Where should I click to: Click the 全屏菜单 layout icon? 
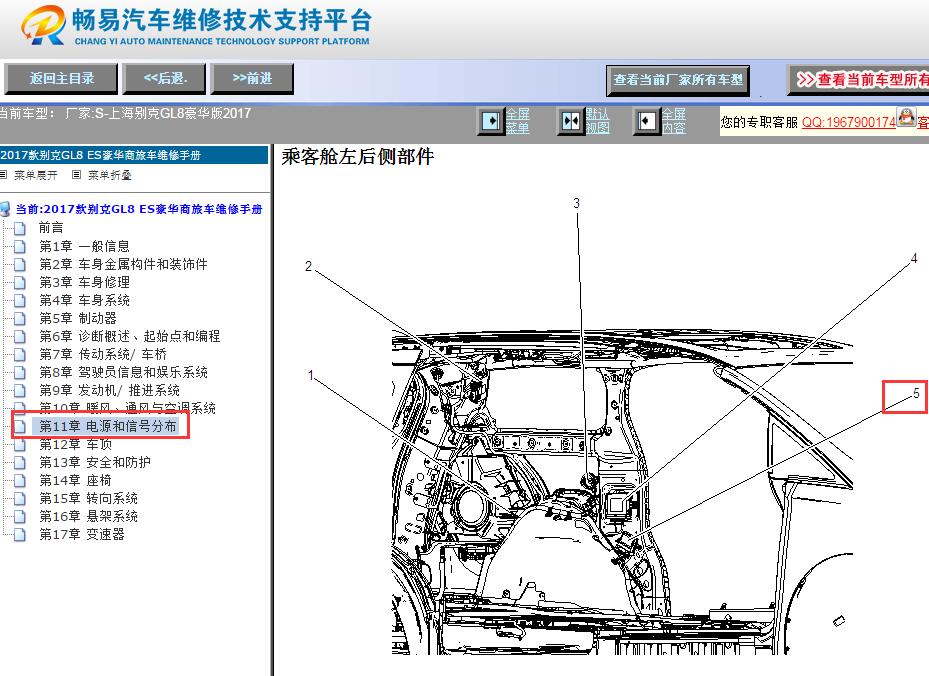(491, 121)
